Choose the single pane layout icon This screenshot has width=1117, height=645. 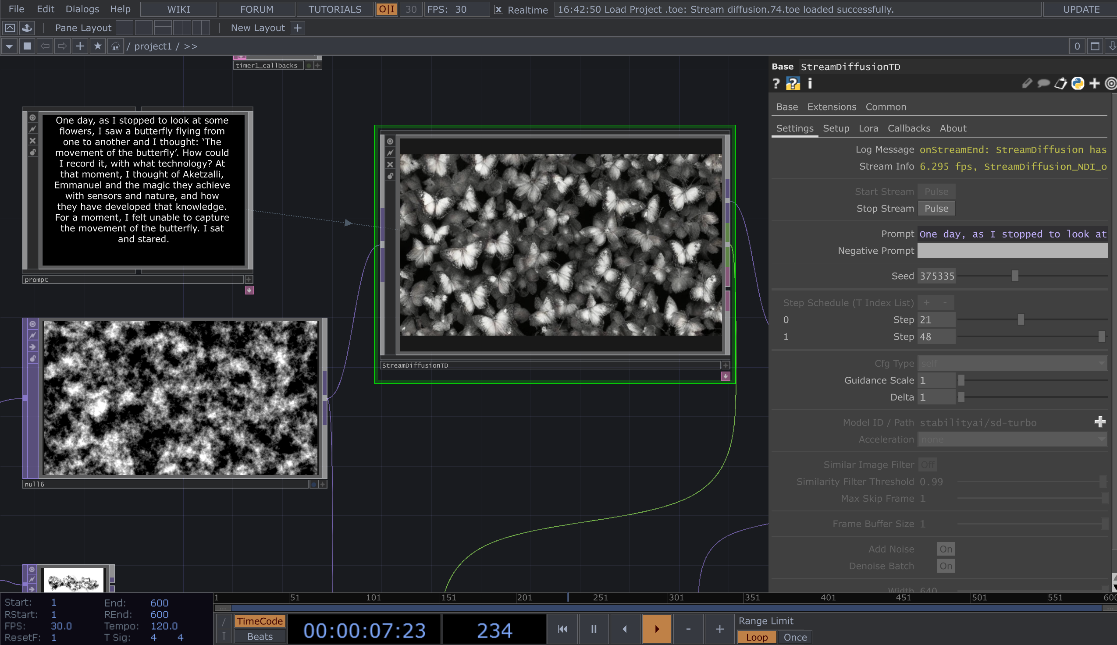[125, 28]
